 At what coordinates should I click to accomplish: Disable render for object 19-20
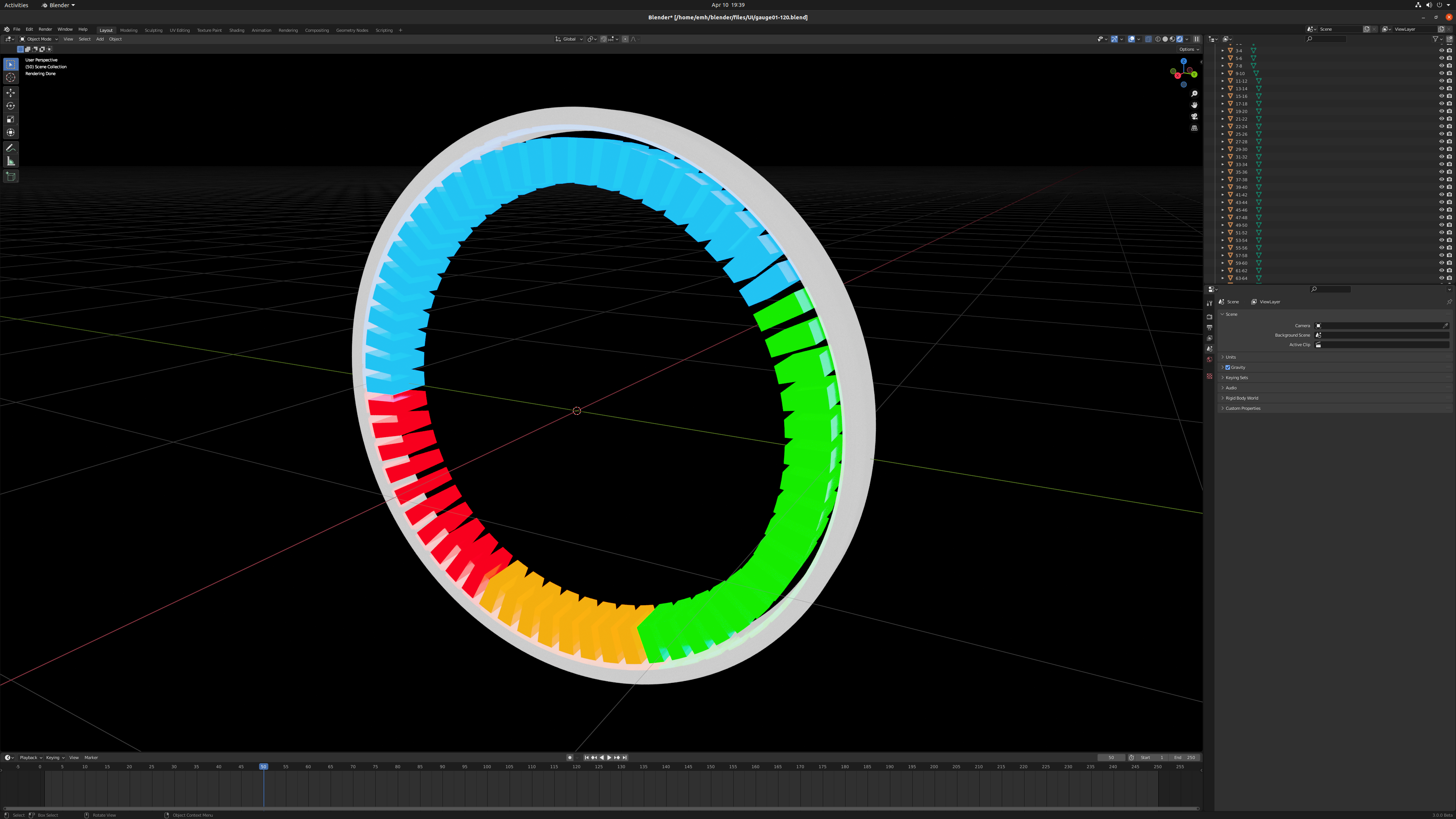(x=1449, y=111)
